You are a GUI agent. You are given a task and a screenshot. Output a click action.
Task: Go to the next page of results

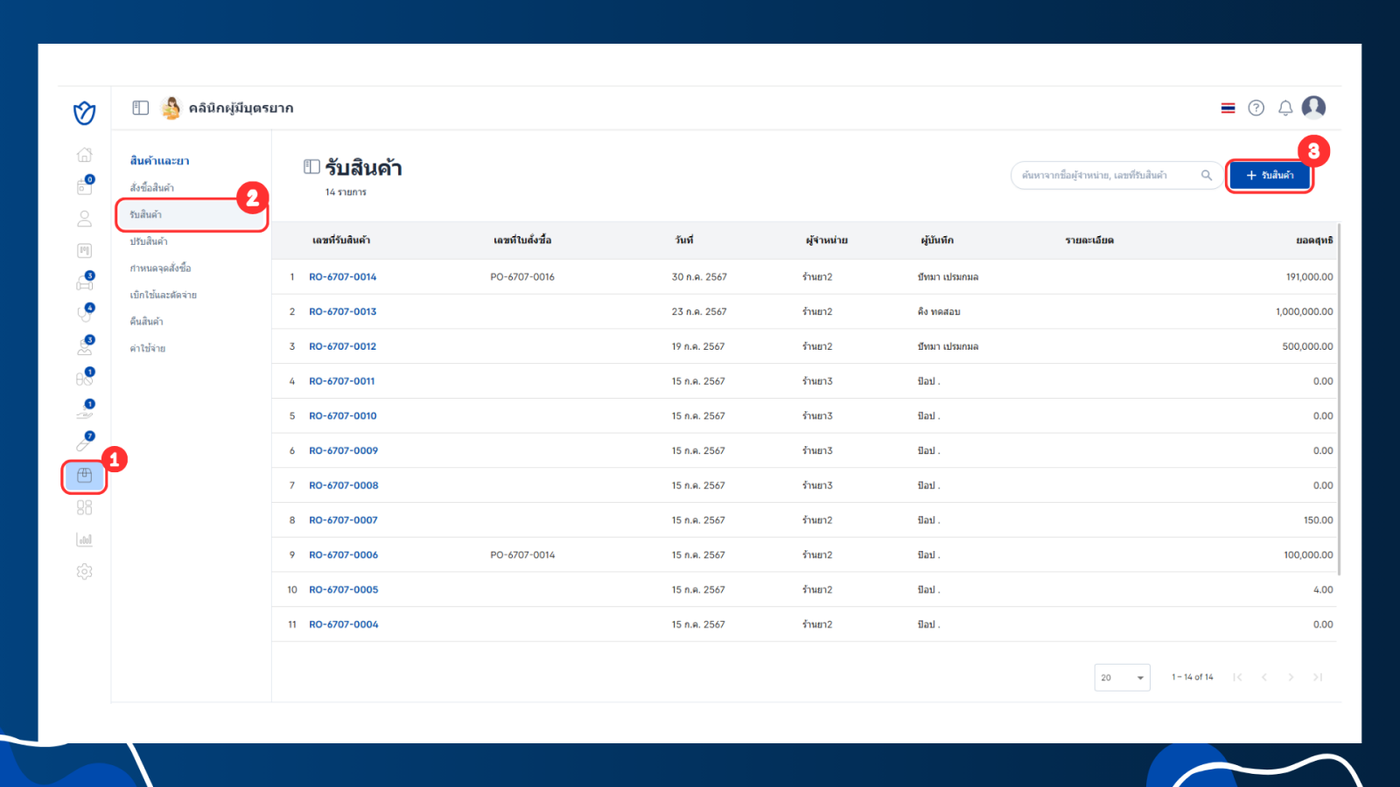[x=1291, y=677]
